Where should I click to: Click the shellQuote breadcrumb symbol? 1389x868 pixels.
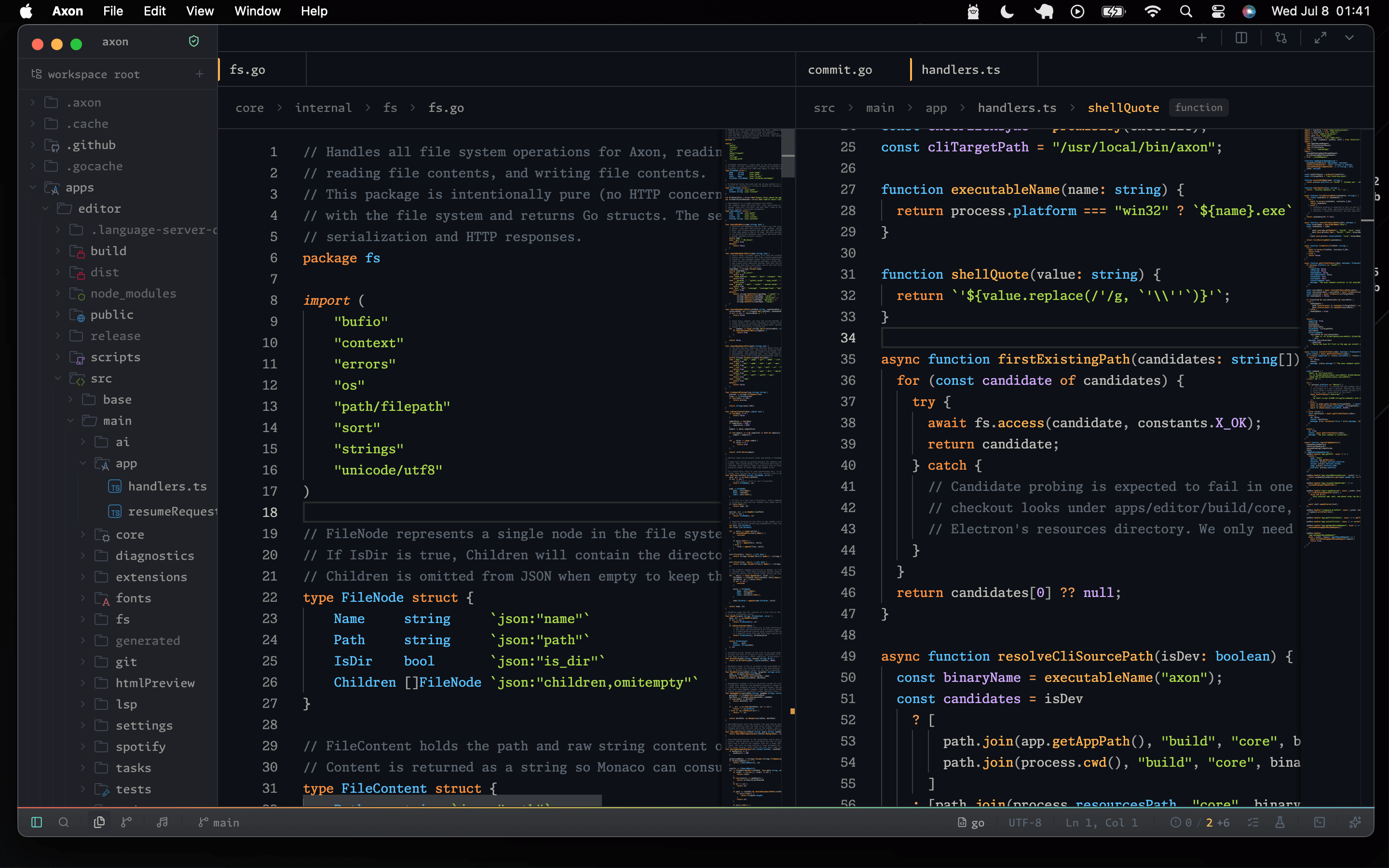click(1123, 108)
